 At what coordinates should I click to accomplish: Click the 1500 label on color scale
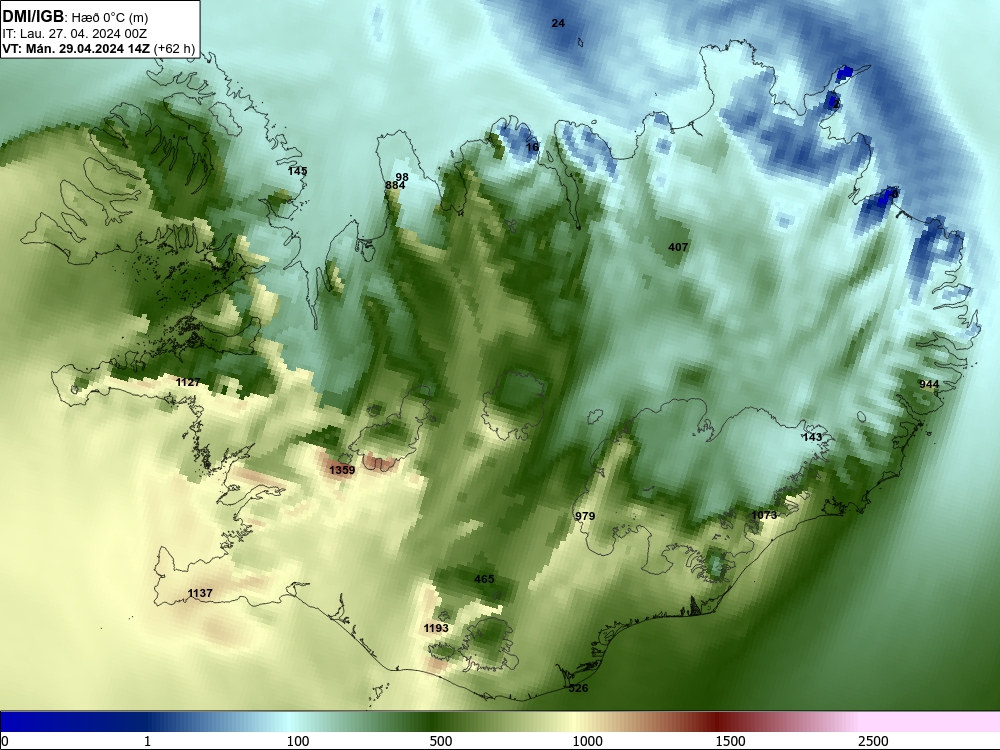730,741
